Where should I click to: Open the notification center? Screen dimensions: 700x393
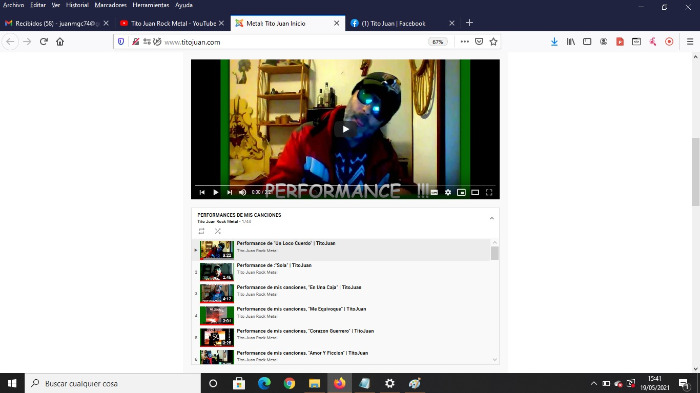684,383
